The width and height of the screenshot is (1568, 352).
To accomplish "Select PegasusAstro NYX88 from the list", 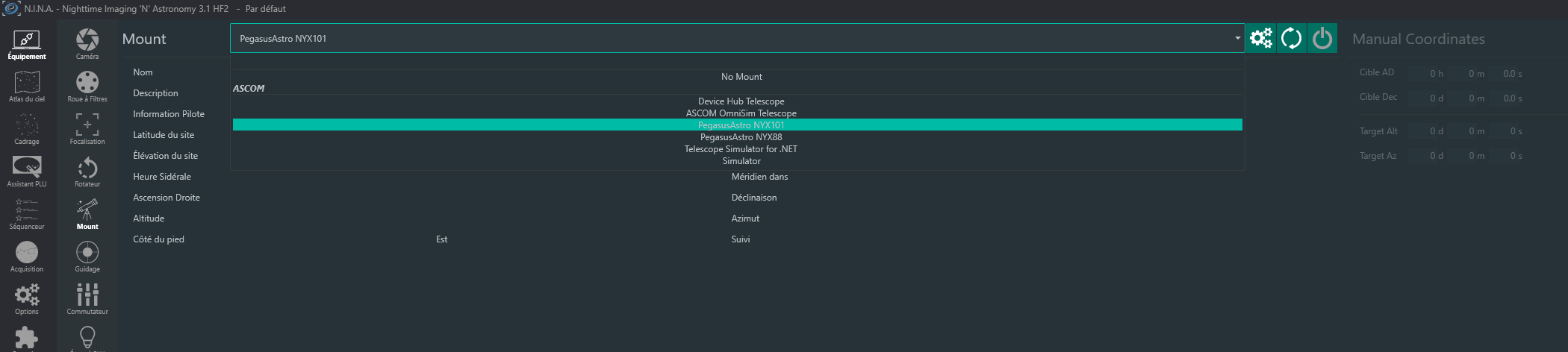I will [x=741, y=137].
